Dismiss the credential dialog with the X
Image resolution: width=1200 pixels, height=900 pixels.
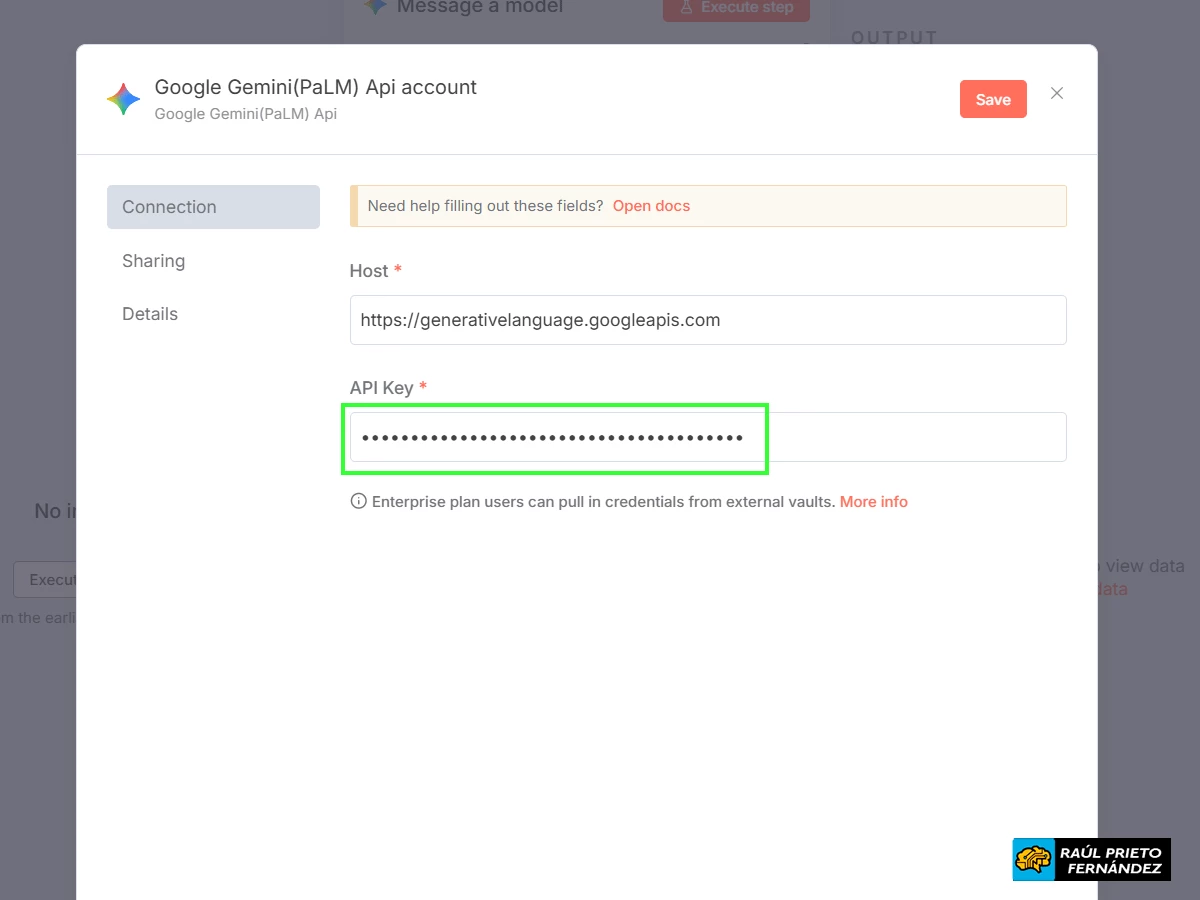[x=1056, y=93]
